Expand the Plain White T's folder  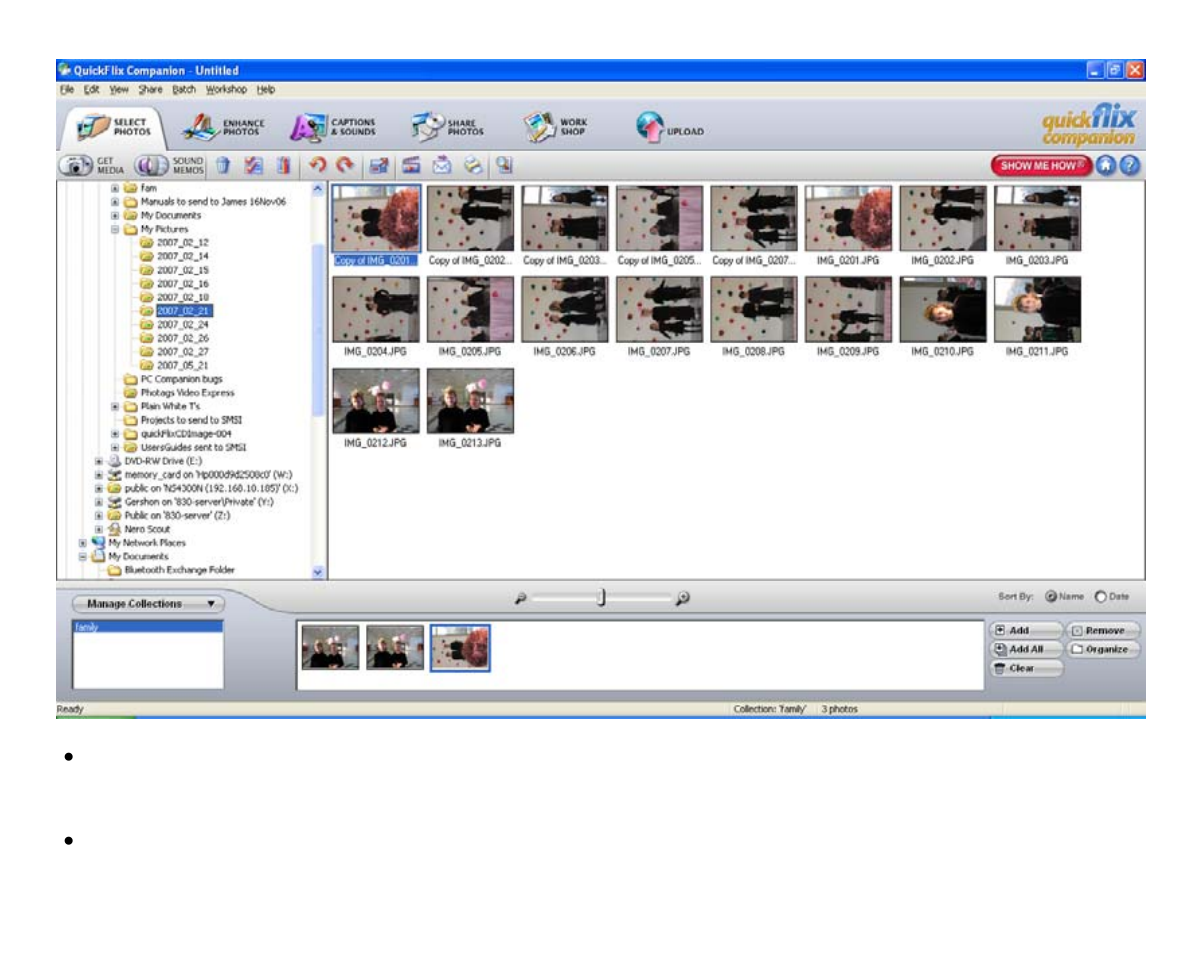point(115,406)
